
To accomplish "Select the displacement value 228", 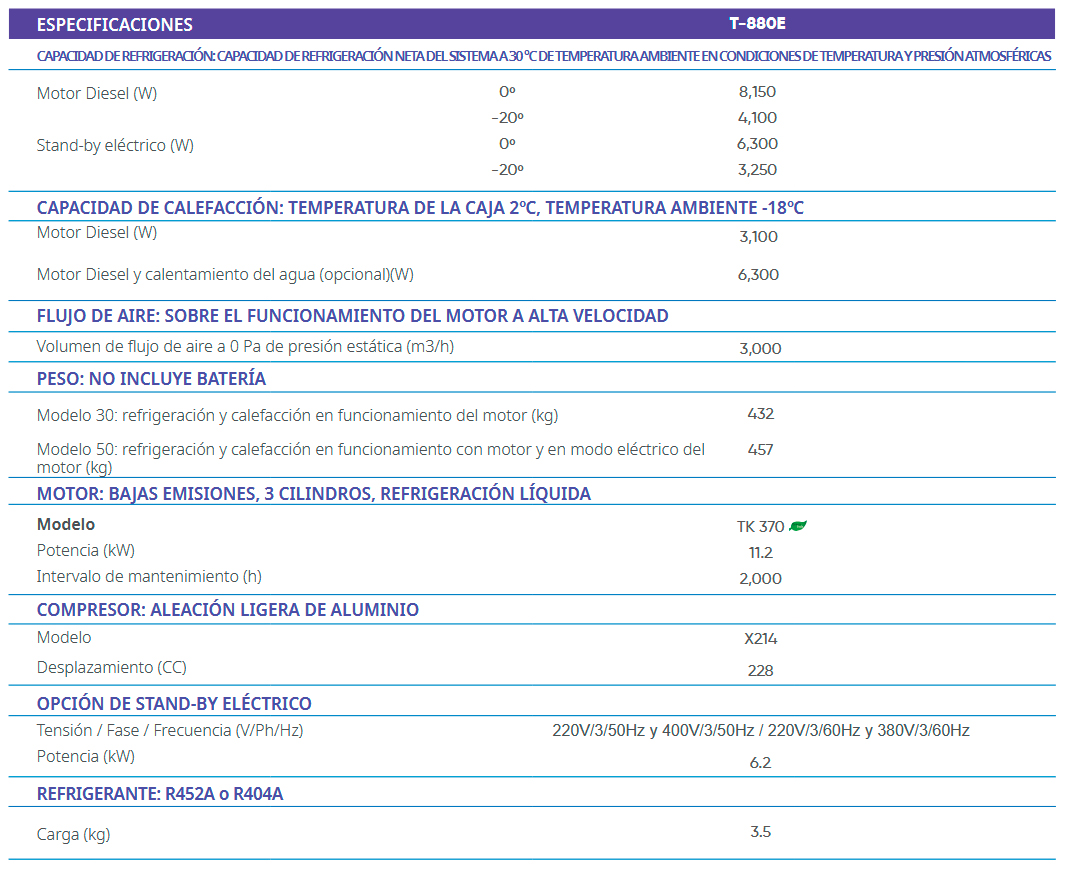I will point(760,671).
